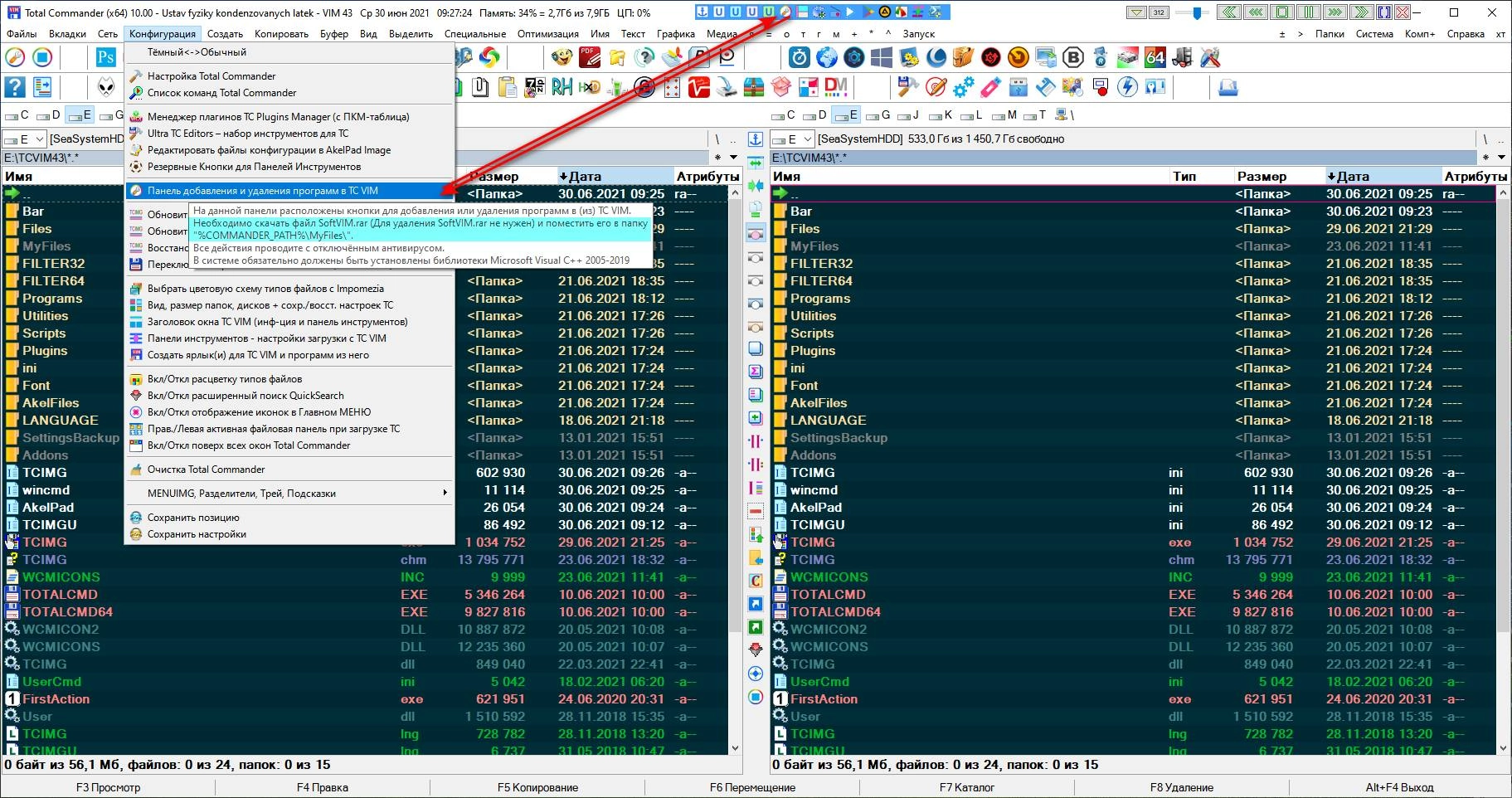Image resolution: width=1512 pixels, height=798 pixels.
Task: Click the yellow circled A icon in title bar
Action: pyautogui.click(x=885, y=12)
